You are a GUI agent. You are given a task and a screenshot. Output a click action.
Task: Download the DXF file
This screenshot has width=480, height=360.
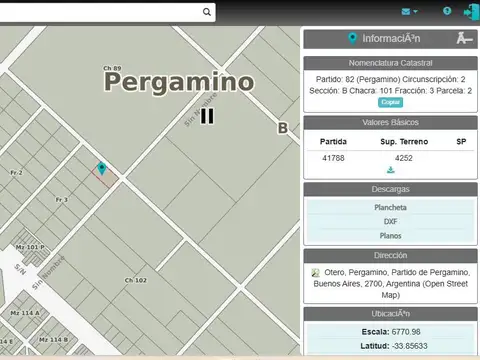390,221
